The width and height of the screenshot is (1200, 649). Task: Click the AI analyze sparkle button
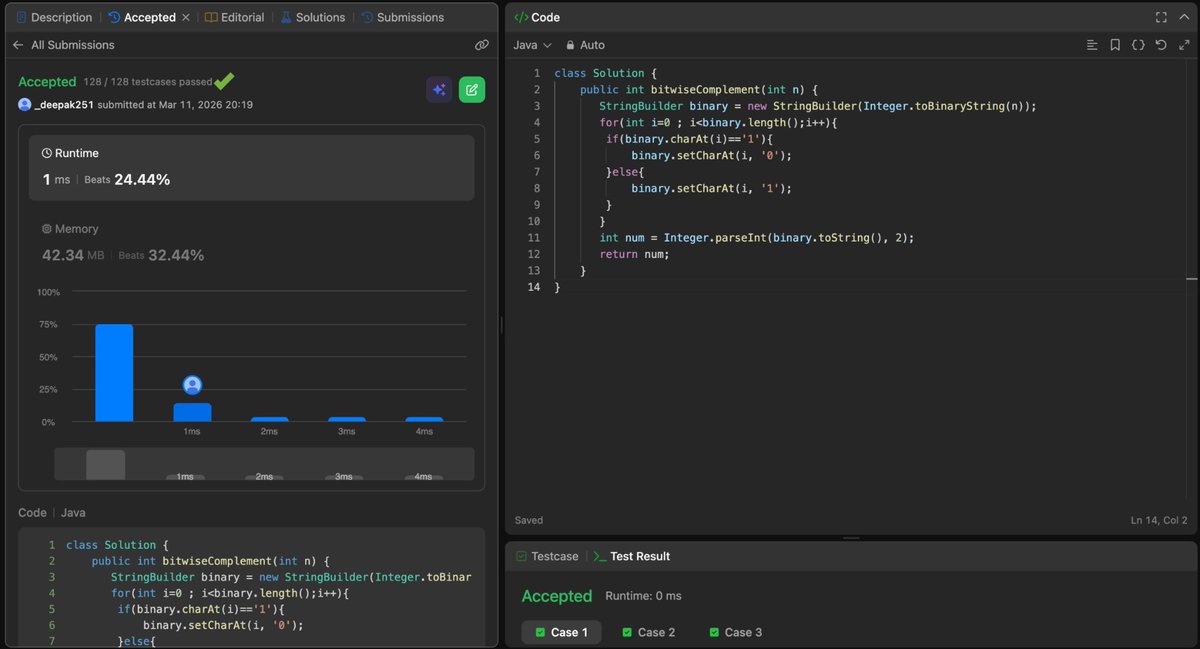click(x=439, y=90)
